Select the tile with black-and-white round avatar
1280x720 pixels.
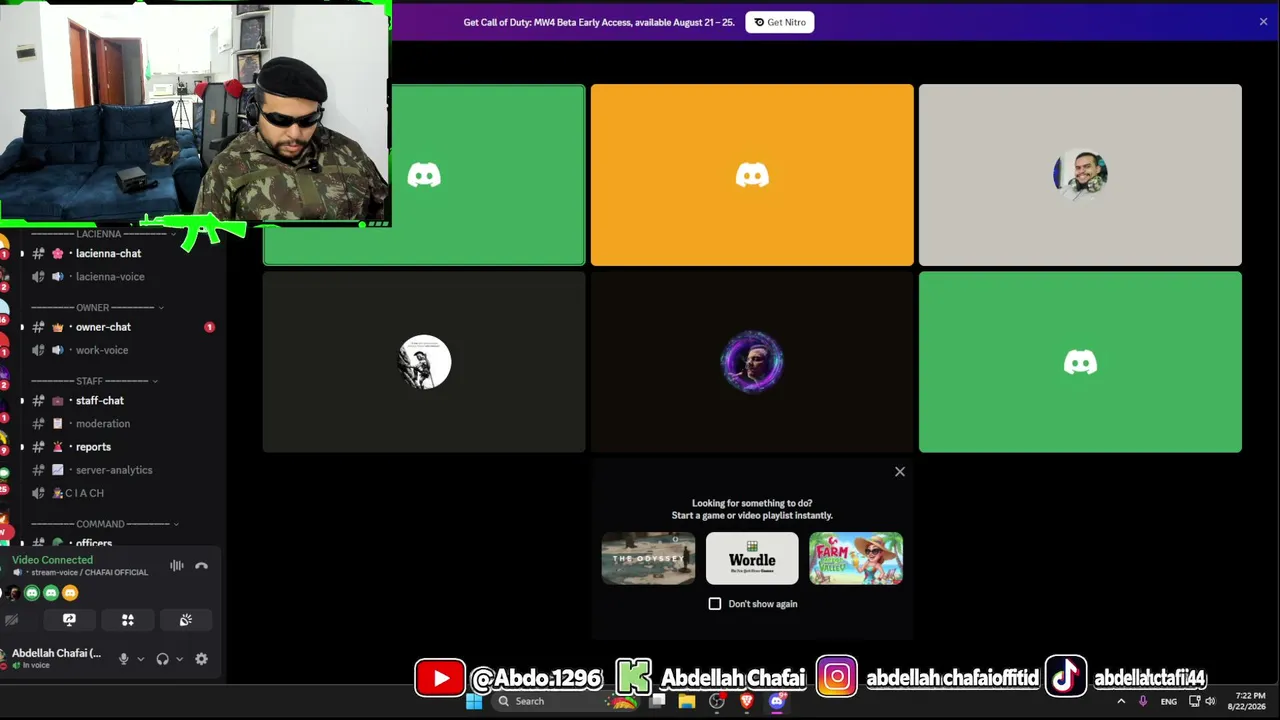[424, 362]
